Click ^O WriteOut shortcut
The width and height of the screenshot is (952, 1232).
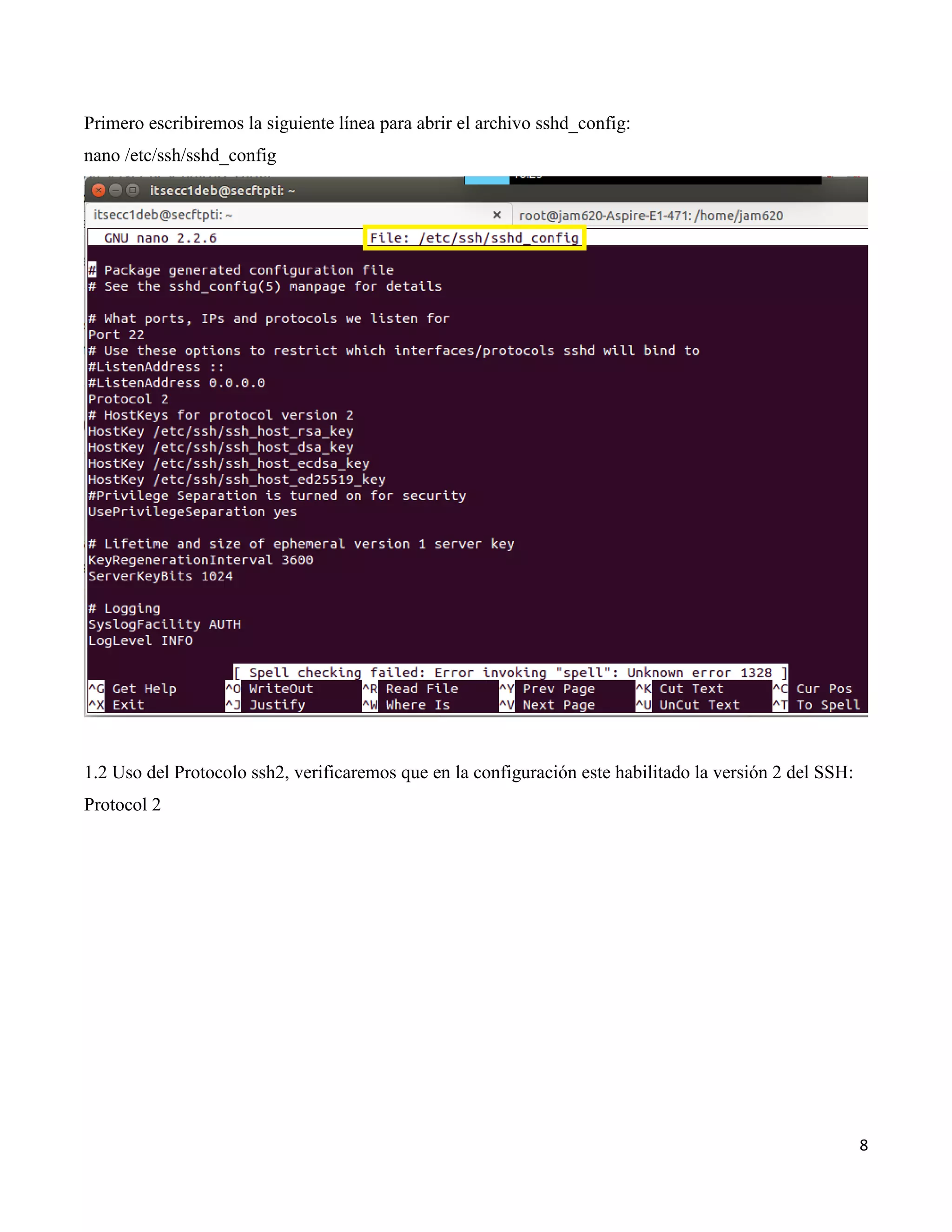pyautogui.click(x=269, y=689)
